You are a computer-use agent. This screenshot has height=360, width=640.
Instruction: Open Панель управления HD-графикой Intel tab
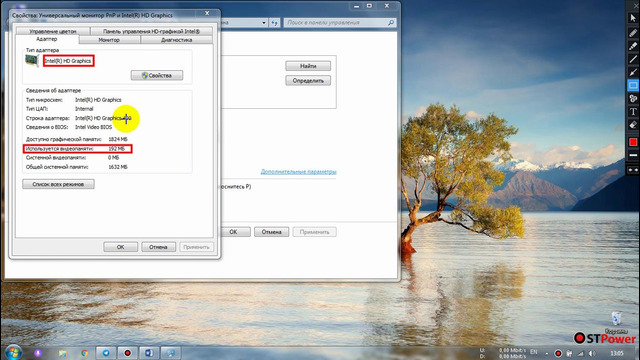151,31
